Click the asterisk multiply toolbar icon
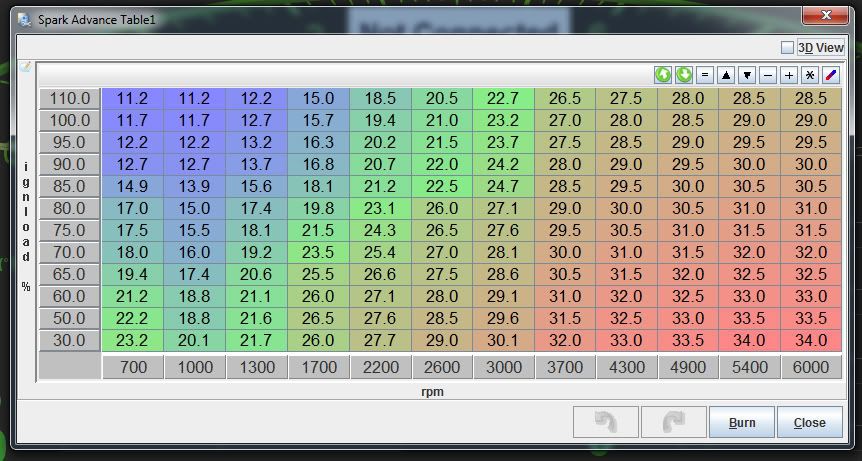 810,75
